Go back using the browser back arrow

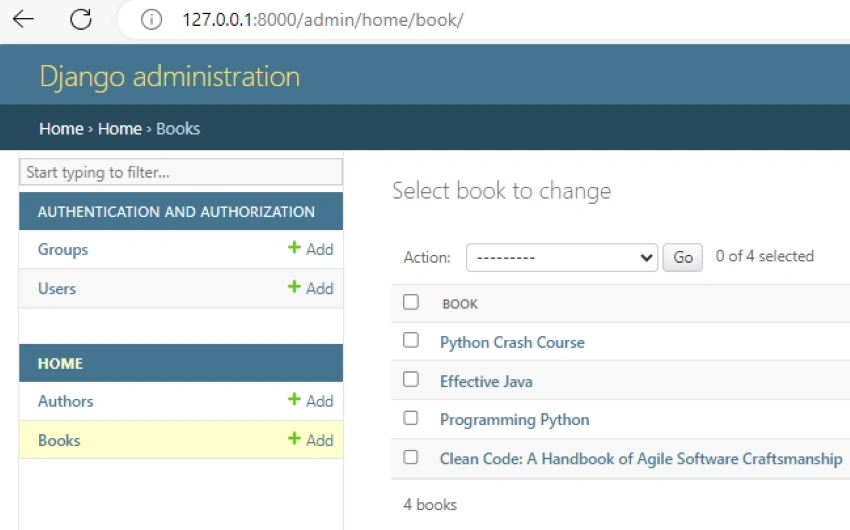23,20
